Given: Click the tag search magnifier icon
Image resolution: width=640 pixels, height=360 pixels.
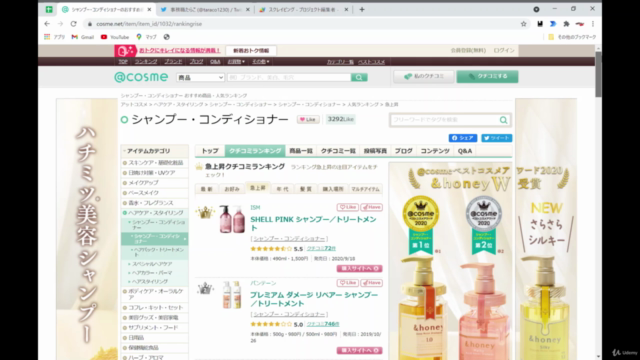Looking at the screenshot, I should (503, 120).
